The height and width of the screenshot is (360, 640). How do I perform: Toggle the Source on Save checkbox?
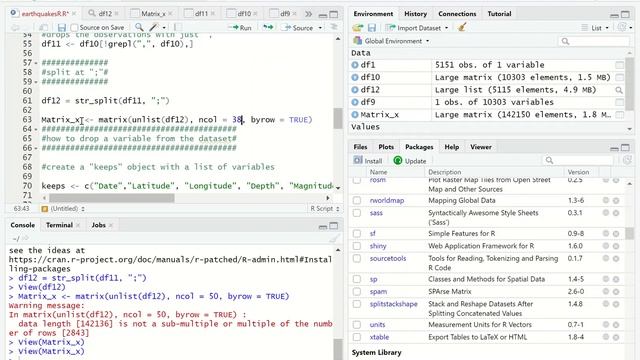click(74, 28)
